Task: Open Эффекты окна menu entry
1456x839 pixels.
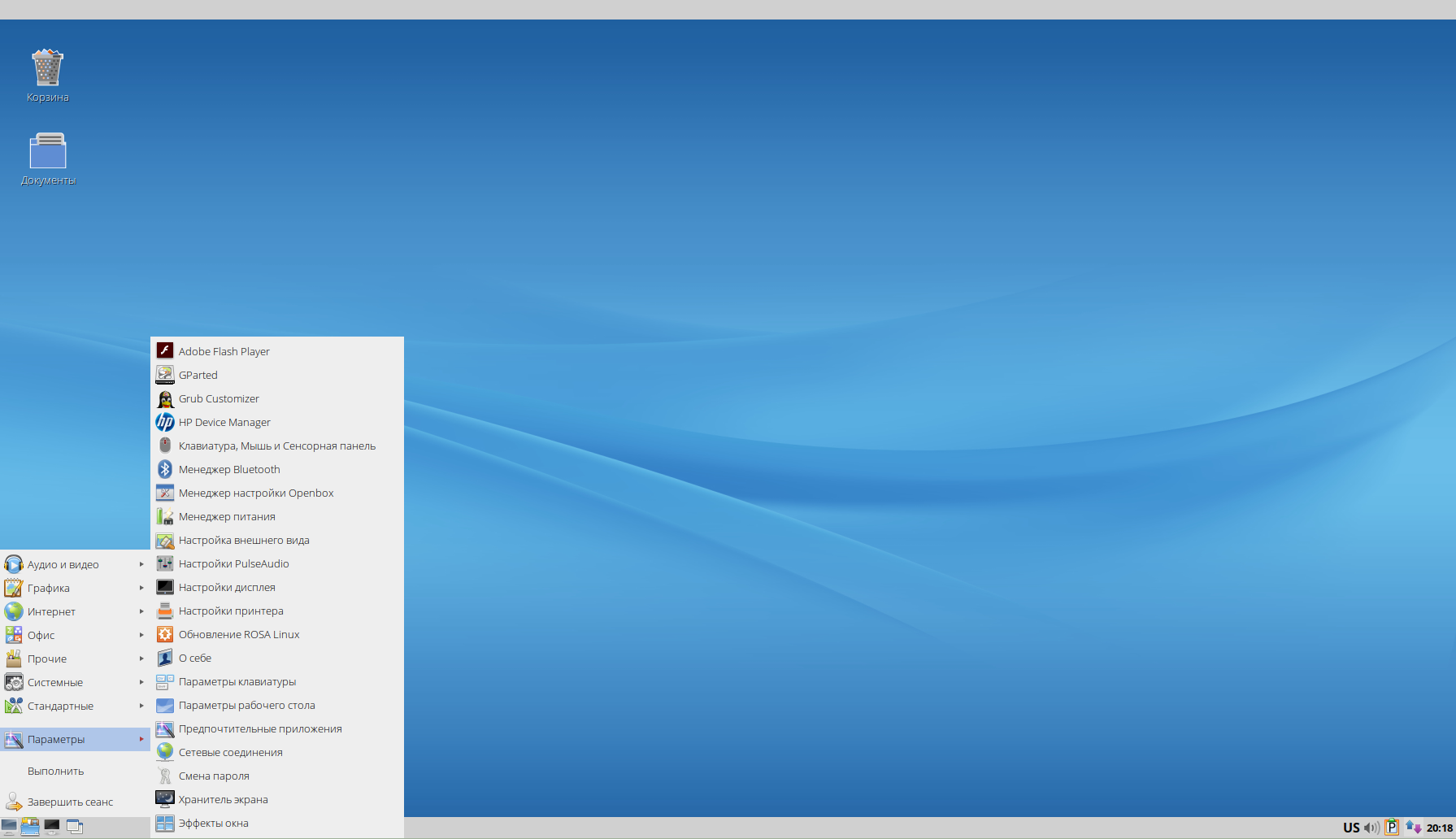Action: [x=277, y=823]
